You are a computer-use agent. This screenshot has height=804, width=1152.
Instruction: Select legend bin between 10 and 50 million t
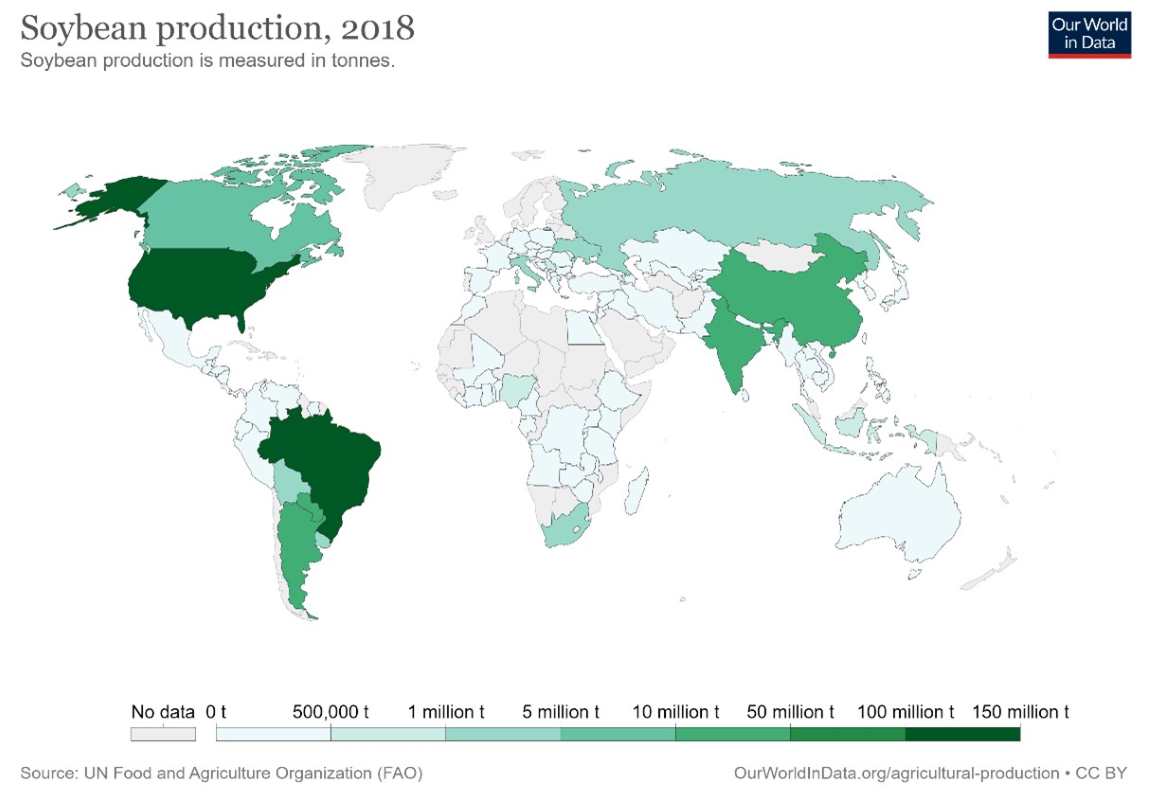[732, 734]
